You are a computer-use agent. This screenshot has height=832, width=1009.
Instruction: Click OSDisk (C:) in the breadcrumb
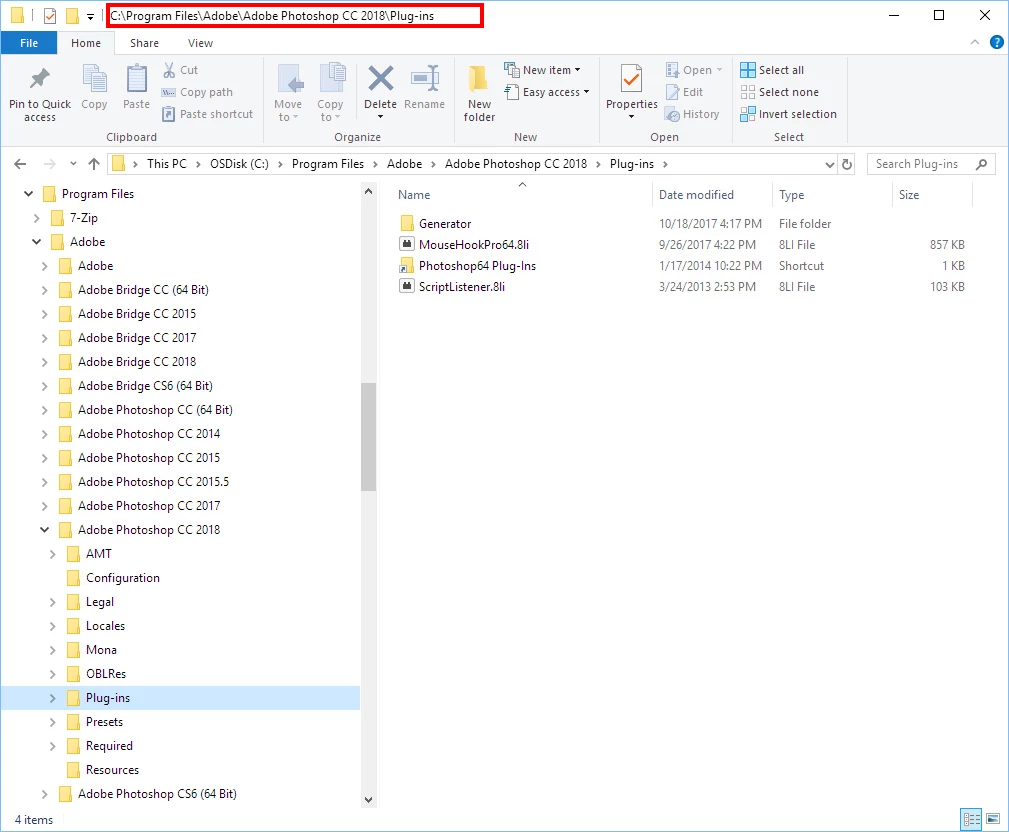tap(239, 164)
